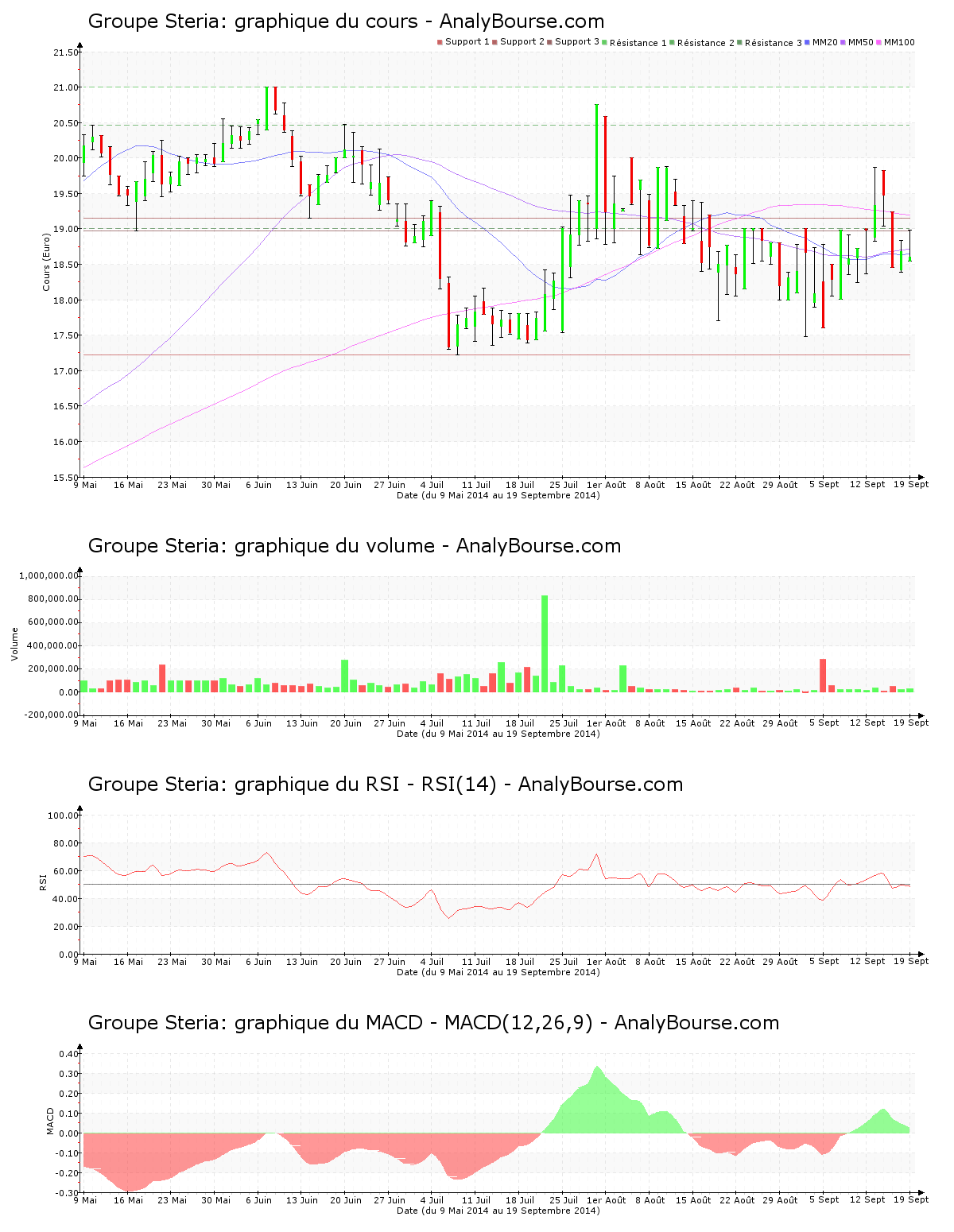This screenshot has width=954, height=1232.
Task: Click date range caption under price chart
Action: click(498, 495)
